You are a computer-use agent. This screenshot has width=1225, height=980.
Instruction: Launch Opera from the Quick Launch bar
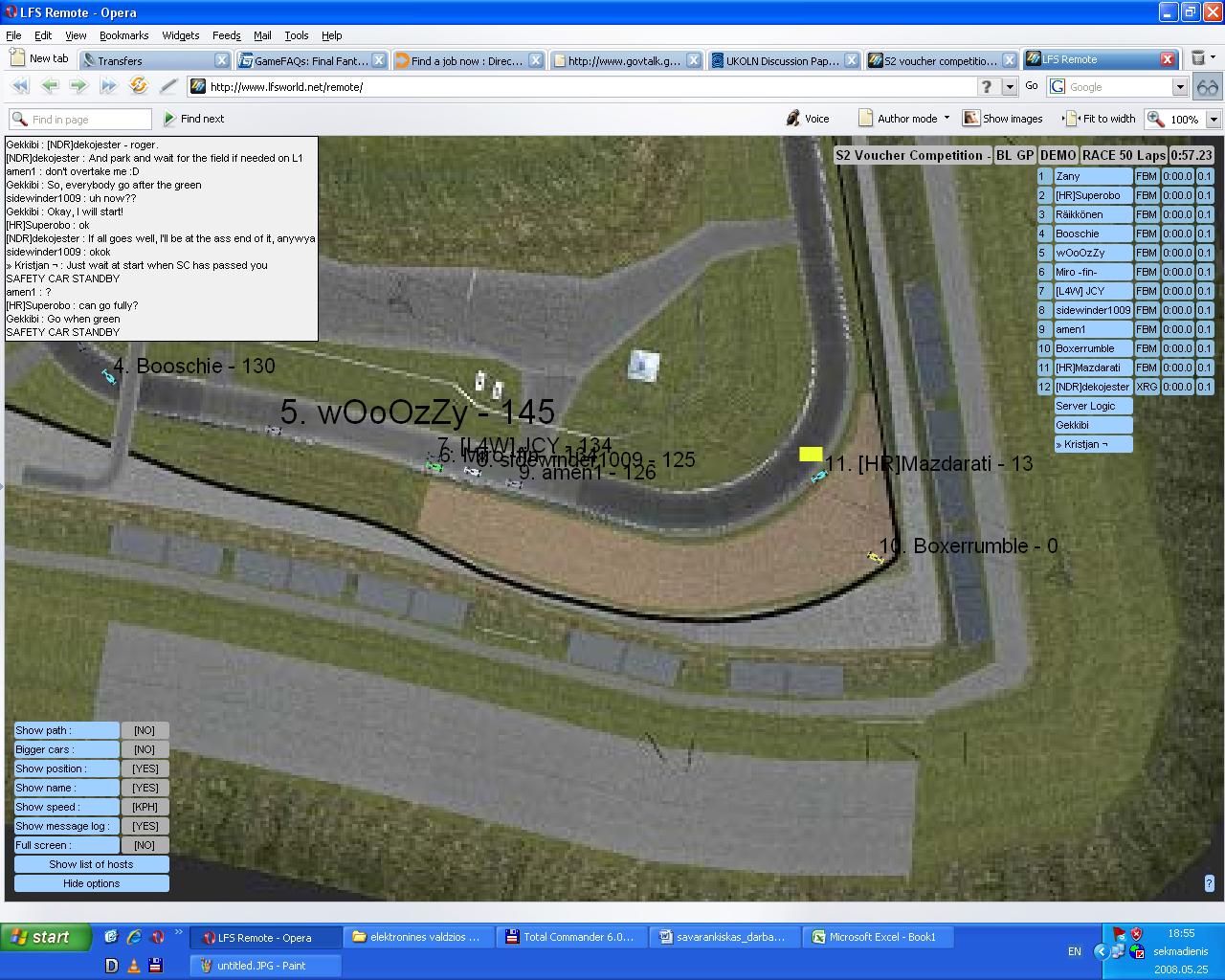pos(158,937)
